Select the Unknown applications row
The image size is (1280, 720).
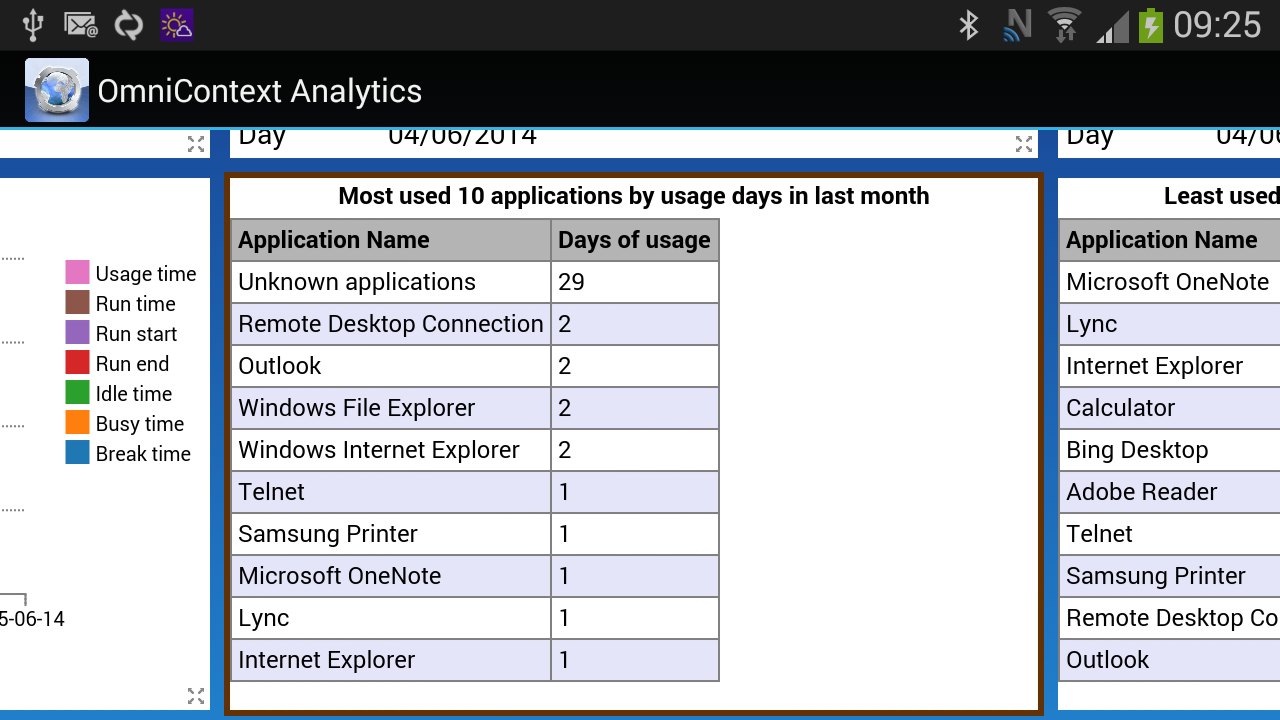(x=475, y=282)
